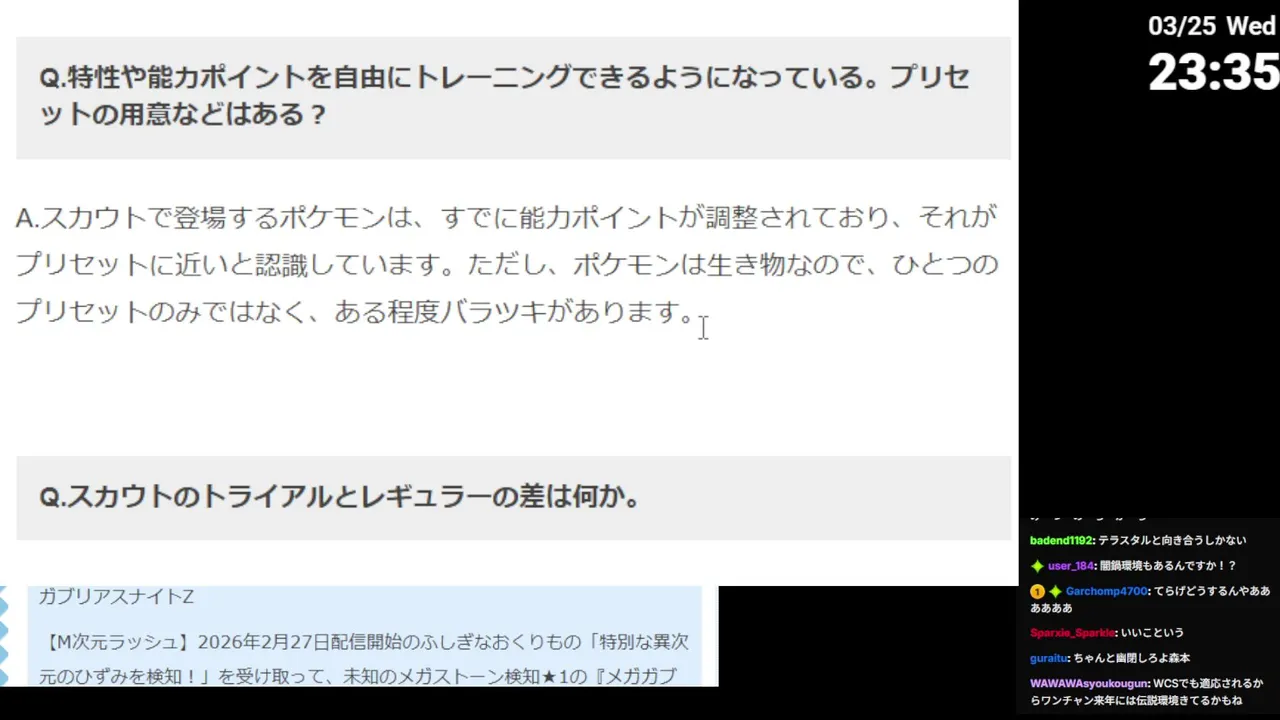Click the chat message テラスタルと向き合うしかない
Viewport: 1280px width, 720px height.
[1172, 540]
